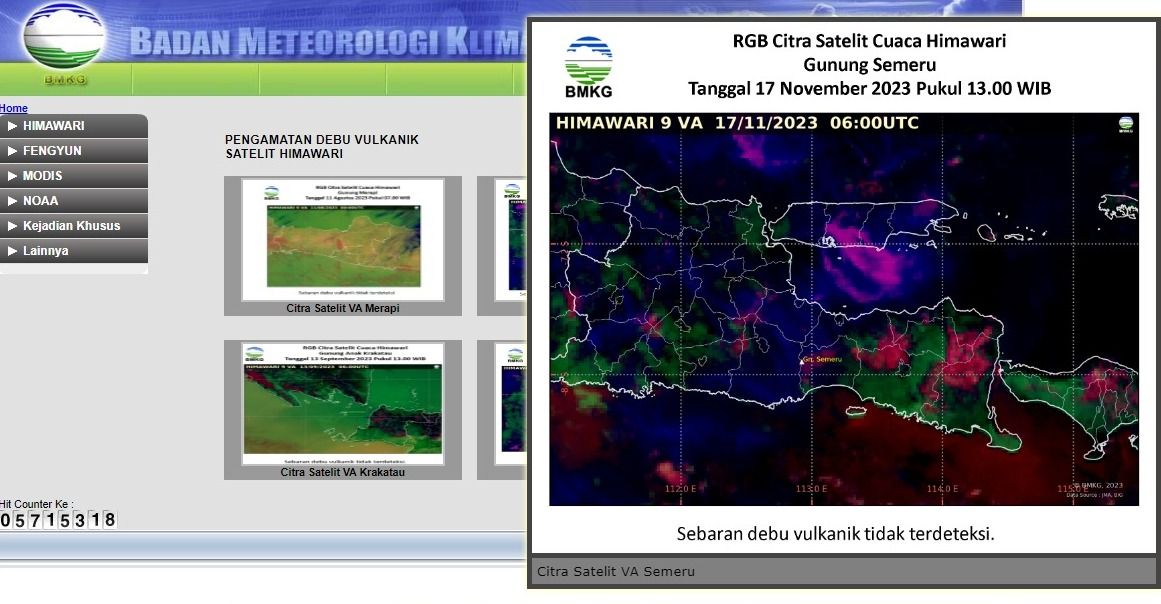The height and width of the screenshot is (604, 1161).
Task: Click the HIMAWARI 9 VA timestamp label
Action: point(737,123)
